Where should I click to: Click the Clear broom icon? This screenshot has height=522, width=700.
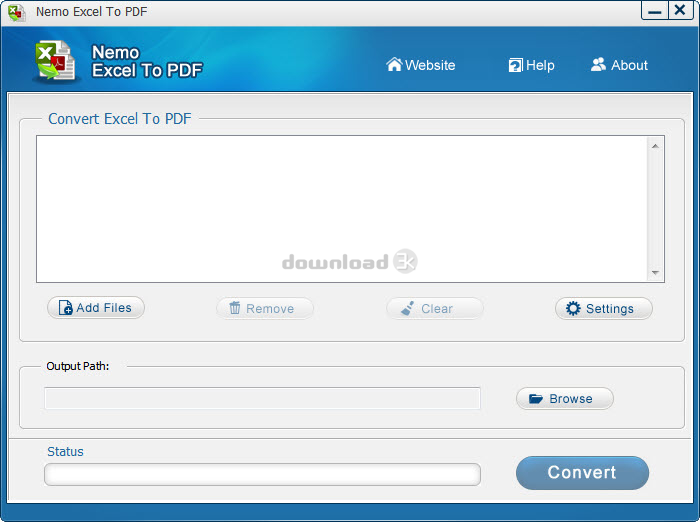(x=408, y=308)
